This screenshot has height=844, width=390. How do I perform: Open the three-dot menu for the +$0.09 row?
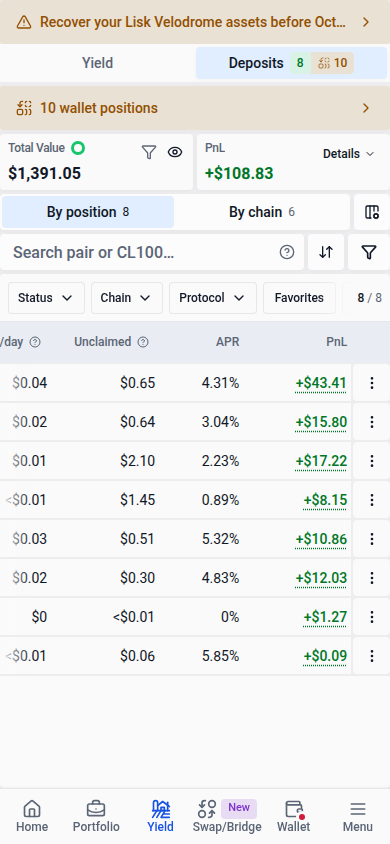[x=371, y=656]
